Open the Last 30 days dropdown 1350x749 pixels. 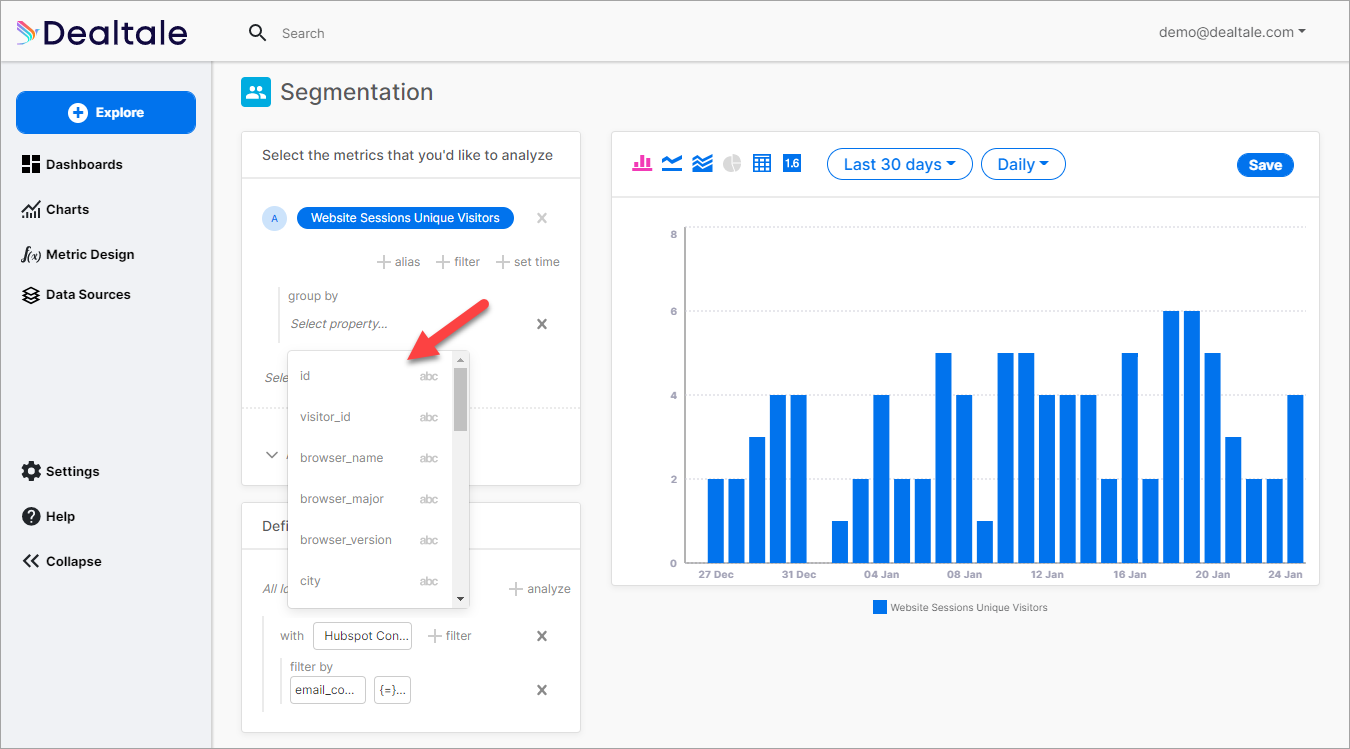coord(900,164)
